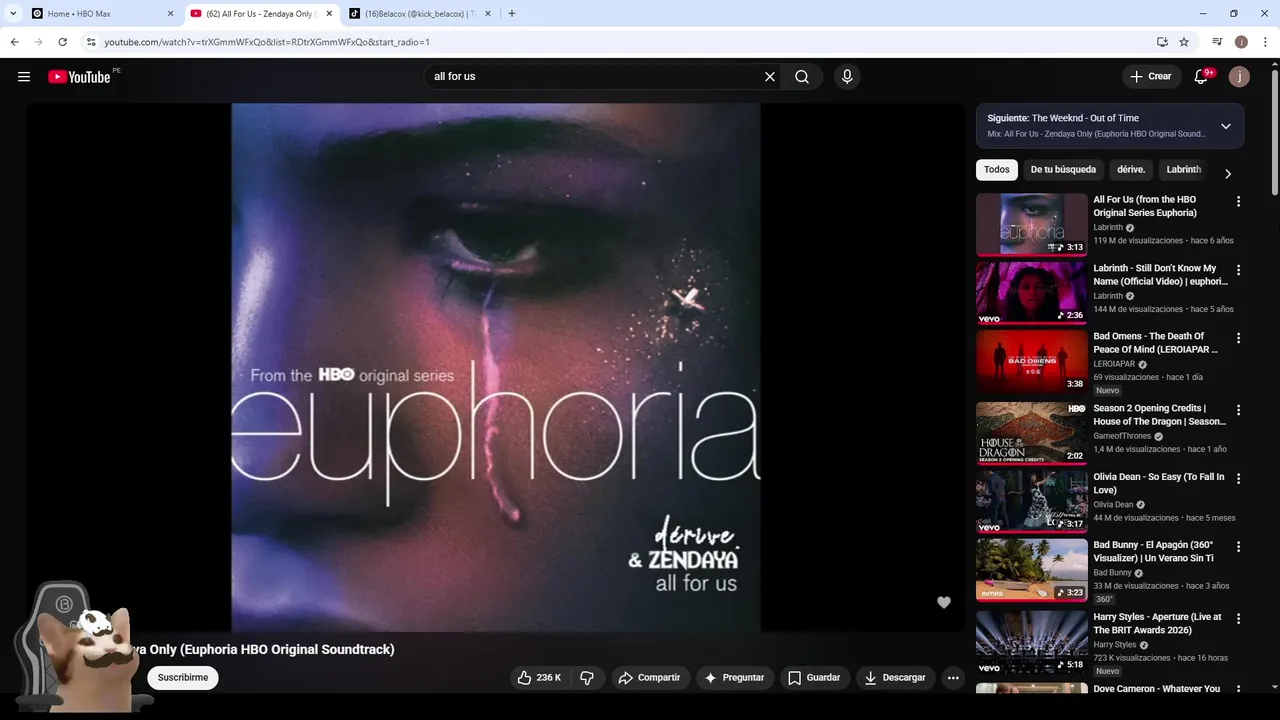Screen dimensions: 1280x720
Task: Select the De tu búsqueda filter chip
Action: pos(1063,170)
